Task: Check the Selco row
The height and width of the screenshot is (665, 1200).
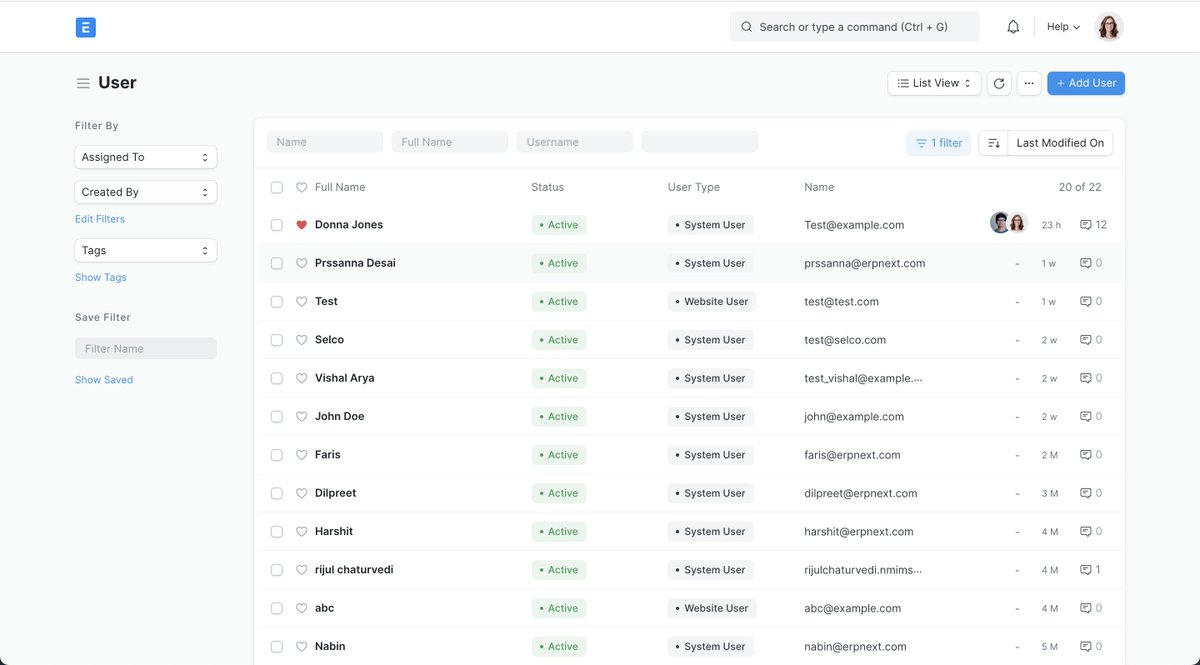Action: click(x=277, y=340)
